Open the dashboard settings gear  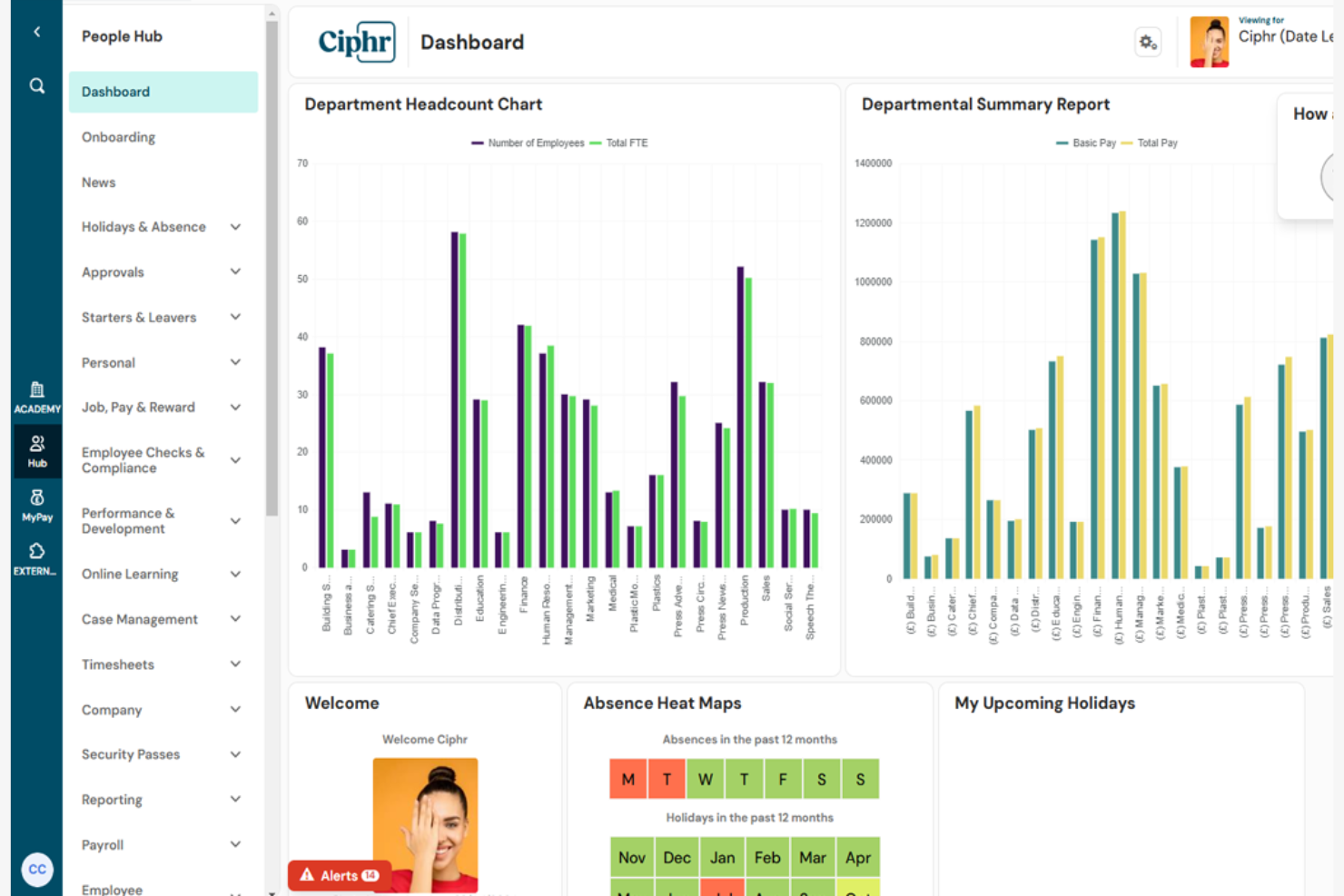(x=1147, y=42)
